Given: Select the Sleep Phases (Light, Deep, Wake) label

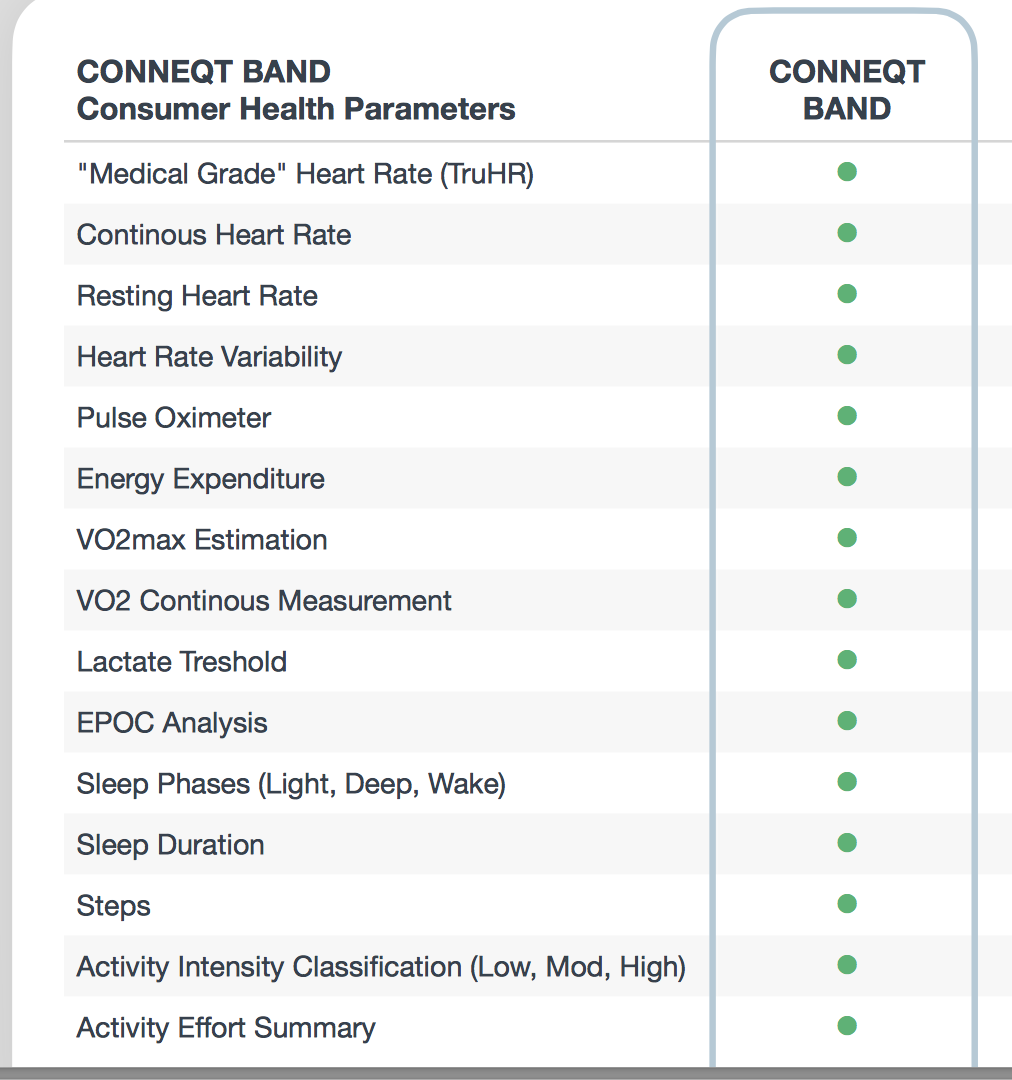Looking at the screenshot, I should coord(291,785).
